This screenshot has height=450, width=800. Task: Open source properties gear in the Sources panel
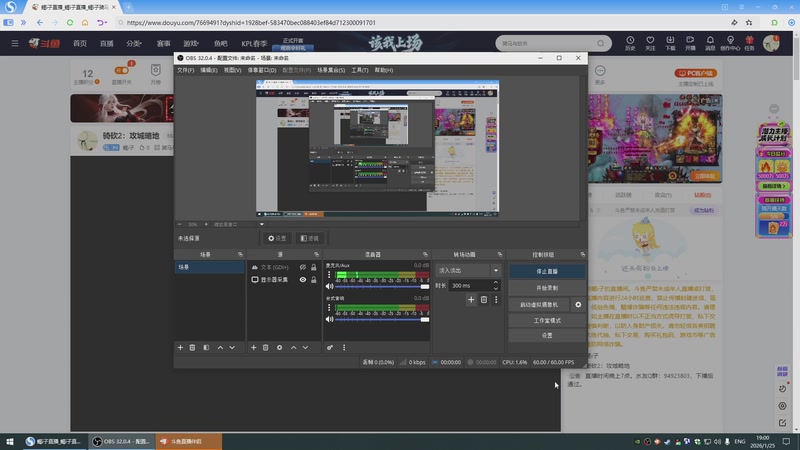pyautogui.click(x=279, y=347)
